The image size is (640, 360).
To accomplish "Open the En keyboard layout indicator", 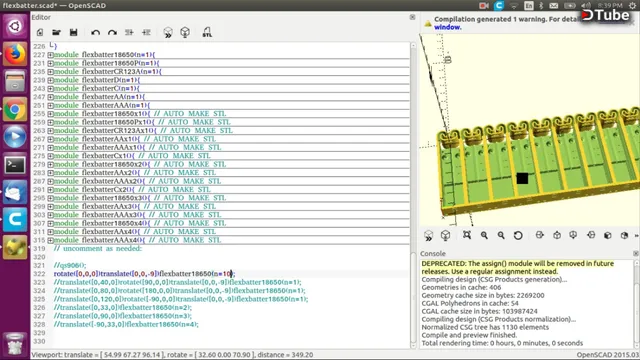I will (x=529, y=5).
